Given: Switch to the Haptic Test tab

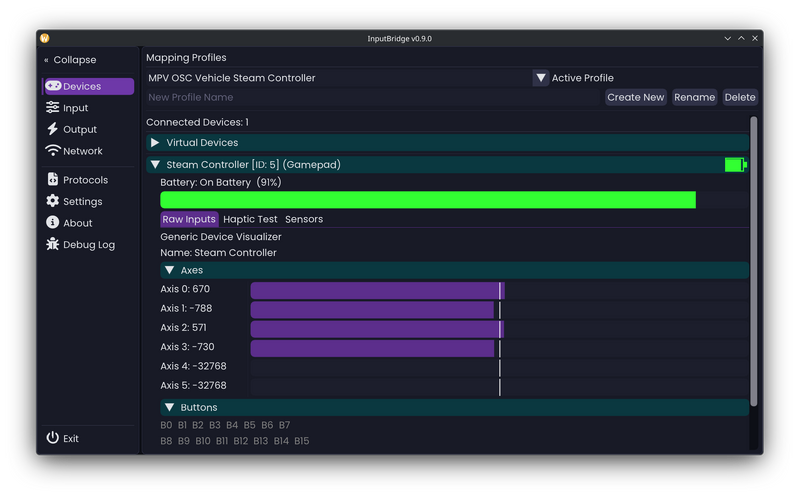Looking at the screenshot, I should pos(250,219).
